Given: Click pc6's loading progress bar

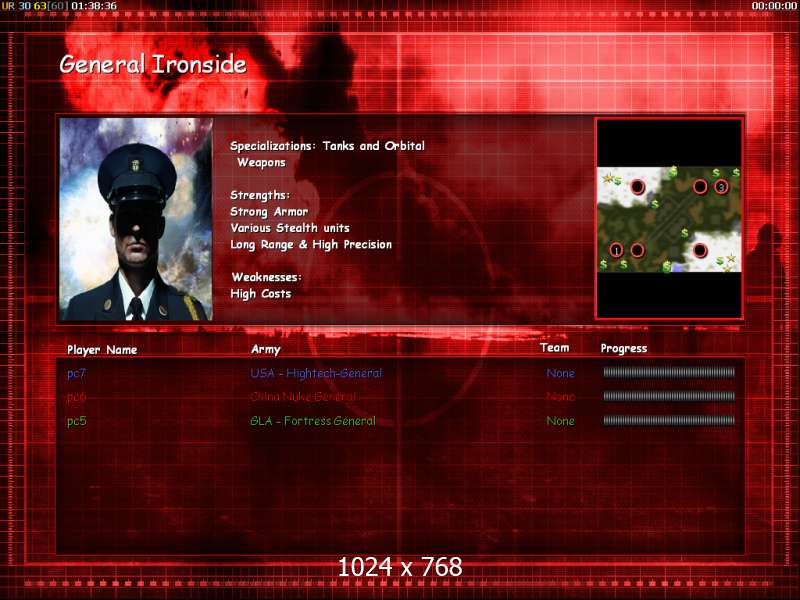Looking at the screenshot, I should tap(669, 396).
